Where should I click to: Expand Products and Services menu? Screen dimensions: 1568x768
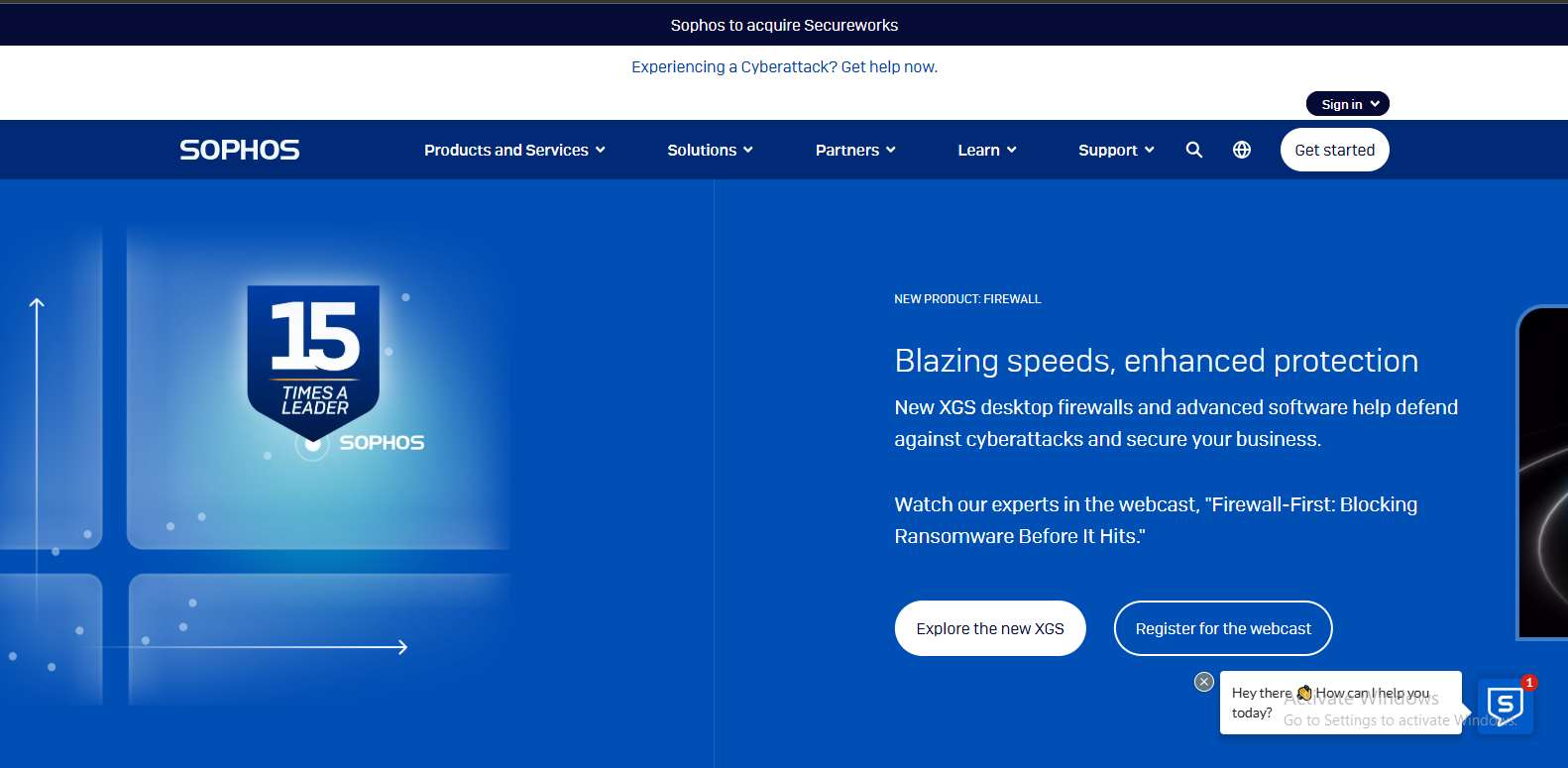click(514, 150)
